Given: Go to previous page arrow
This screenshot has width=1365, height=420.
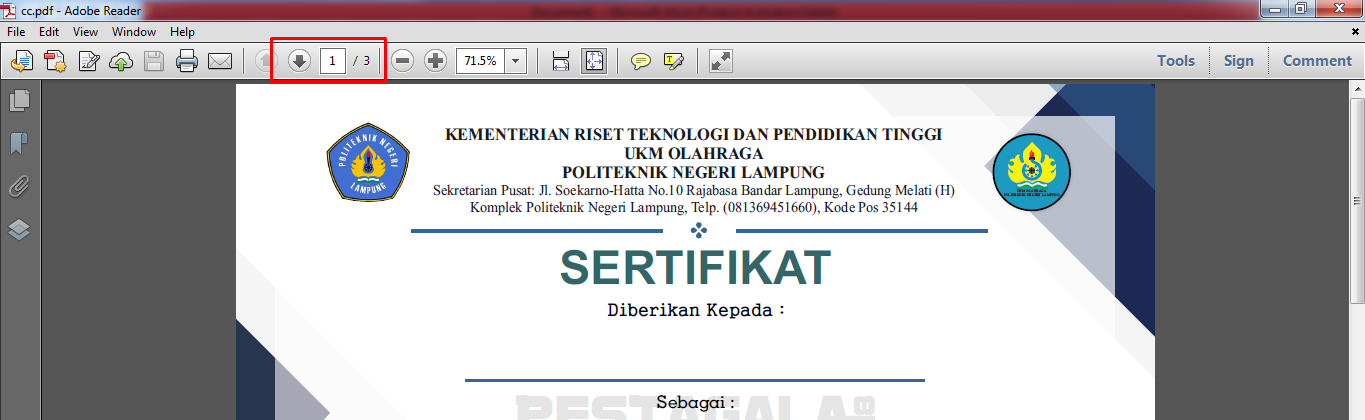Looking at the screenshot, I should click(x=267, y=61).
